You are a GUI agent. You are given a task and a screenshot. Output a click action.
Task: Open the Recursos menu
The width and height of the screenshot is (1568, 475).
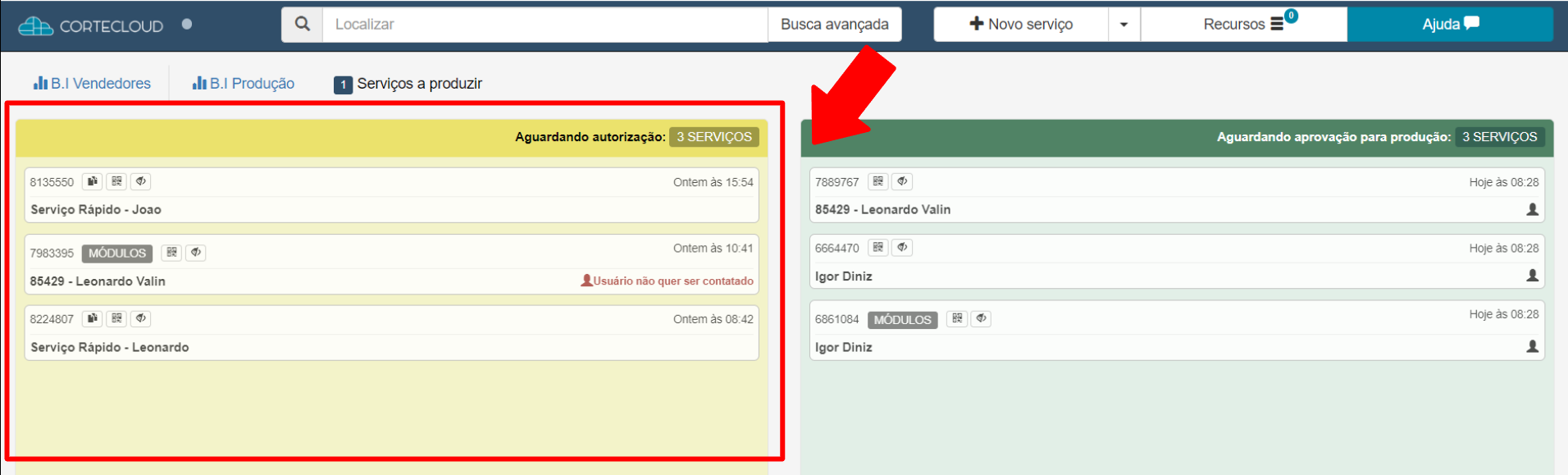click(1243, 25)
